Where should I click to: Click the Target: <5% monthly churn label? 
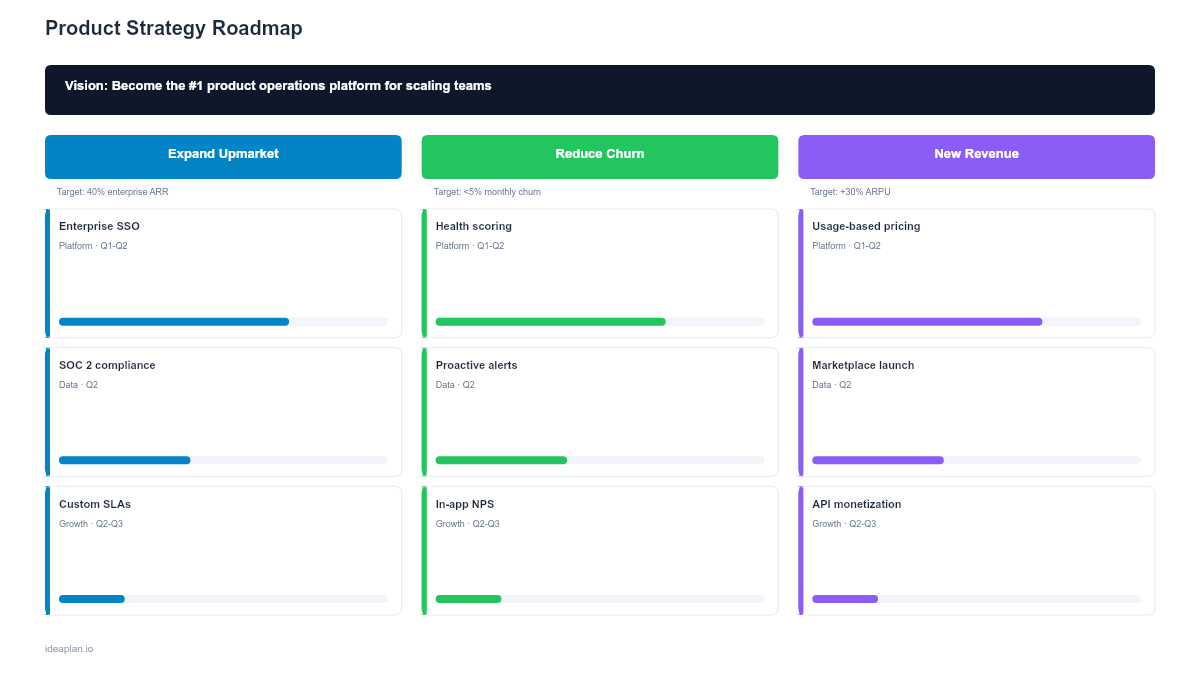tap(487, 191)
